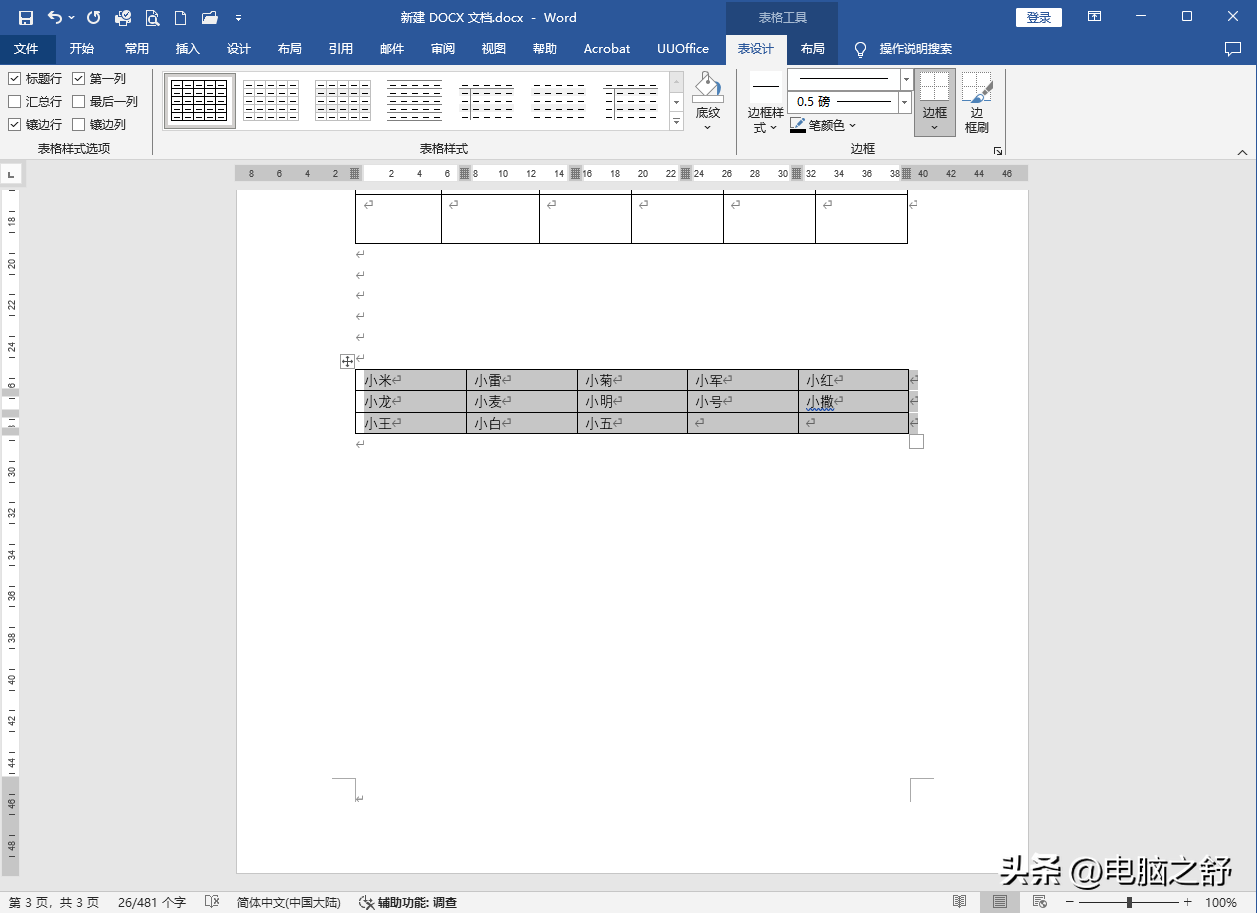Click the lightbulb Tell Me icon
Screen dimensions: 1257x913
(860, 49)
